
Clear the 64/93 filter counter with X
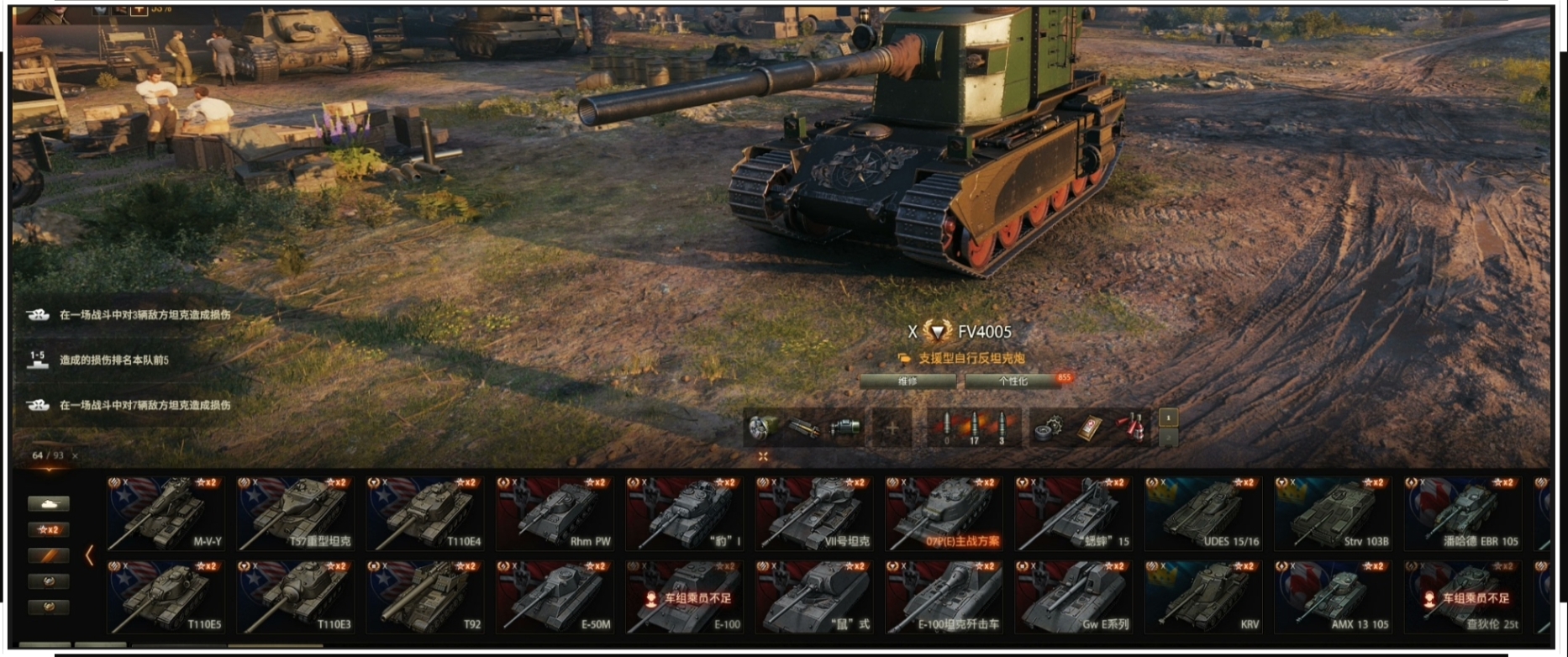75,456
